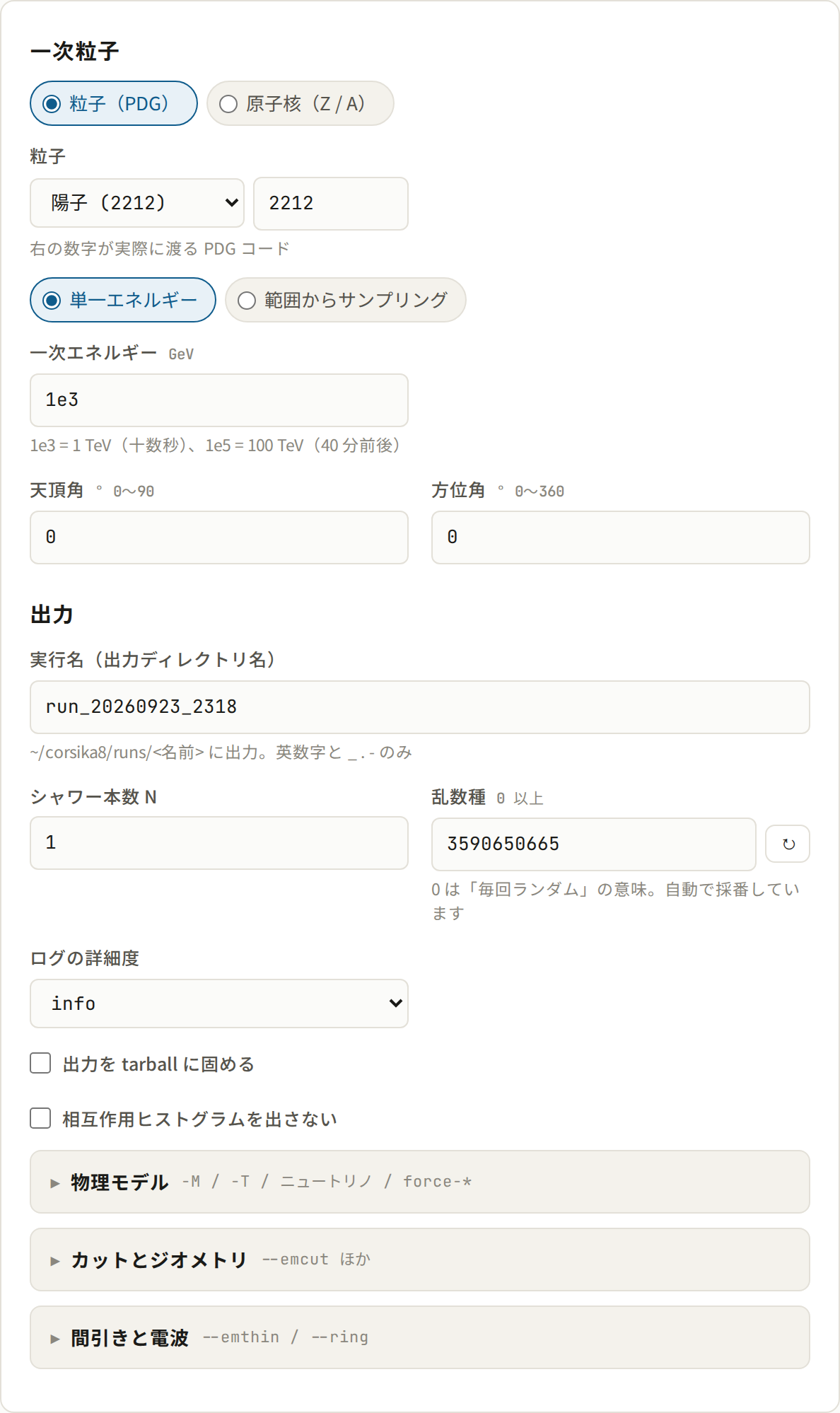840x1413 pixels.
Task: Expand the 物理モデル section
Action: point(420,1182)
